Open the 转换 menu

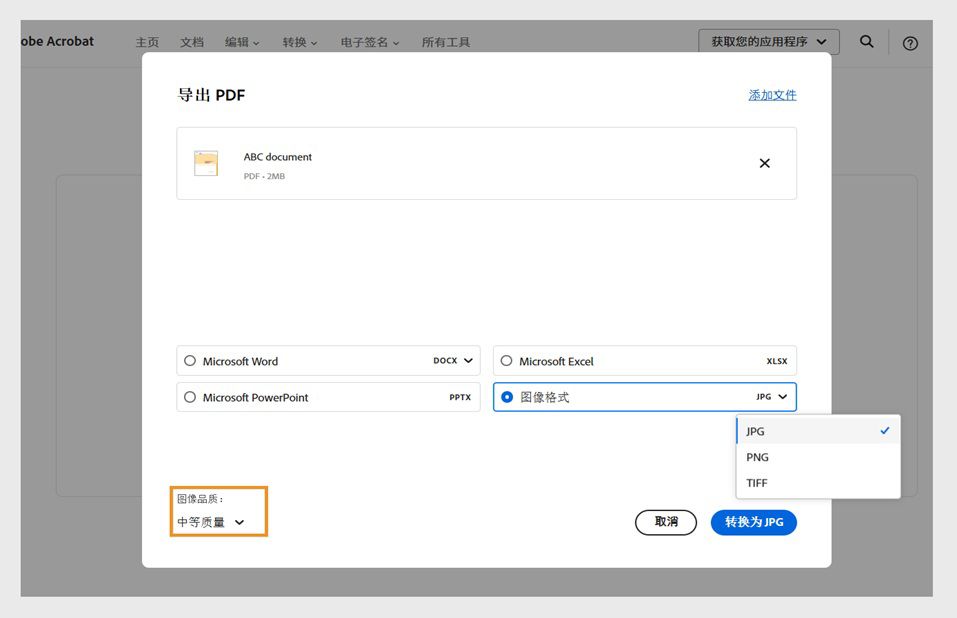(299, 42)
